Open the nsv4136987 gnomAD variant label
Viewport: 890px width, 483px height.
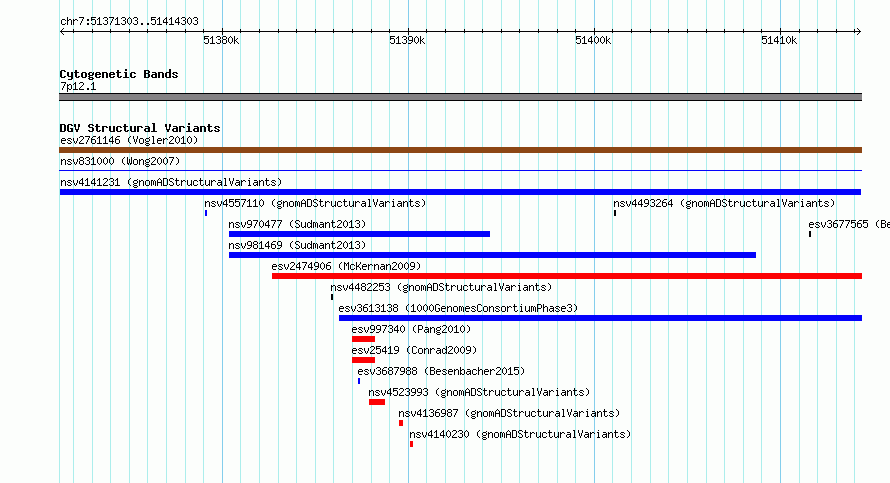509,413
